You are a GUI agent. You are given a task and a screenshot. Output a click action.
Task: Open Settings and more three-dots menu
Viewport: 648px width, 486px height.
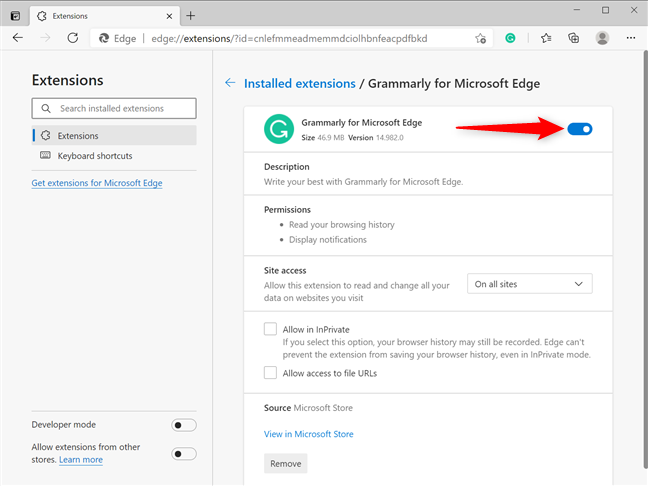pyautogui.click(x=631, y=38)
